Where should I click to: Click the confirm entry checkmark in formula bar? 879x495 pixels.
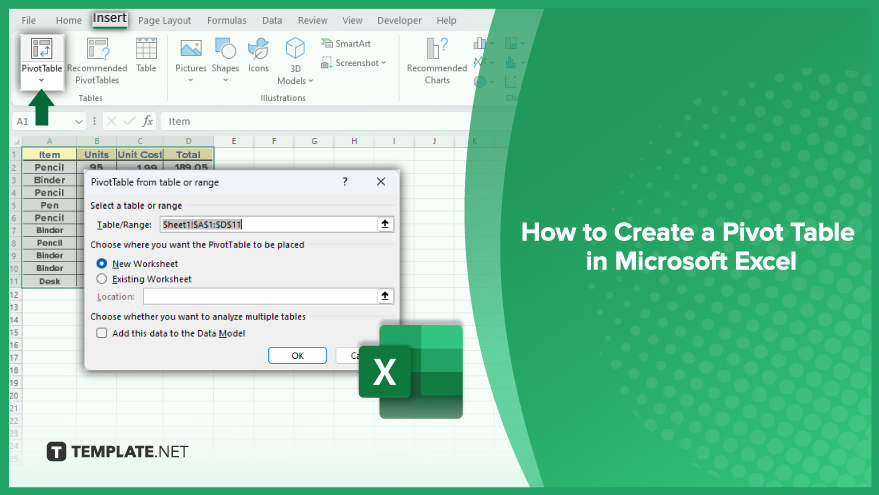129,121
